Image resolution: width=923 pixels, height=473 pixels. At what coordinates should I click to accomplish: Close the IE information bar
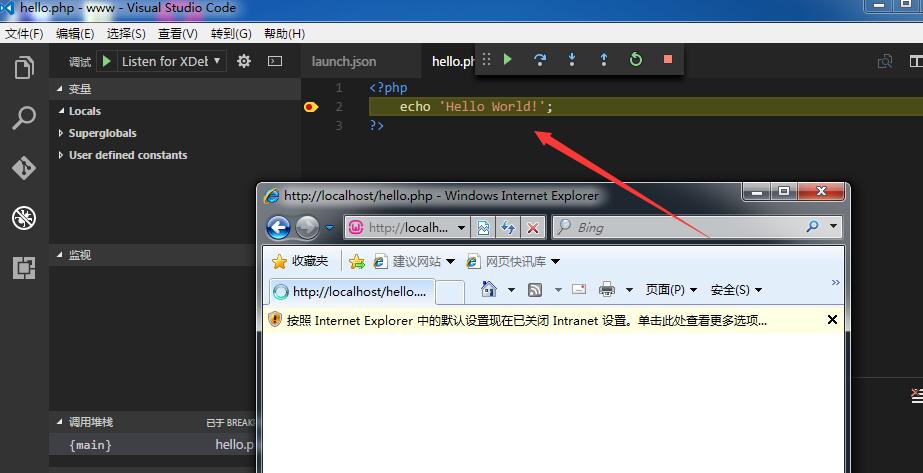pyautogui.click(x=832, y=319)
